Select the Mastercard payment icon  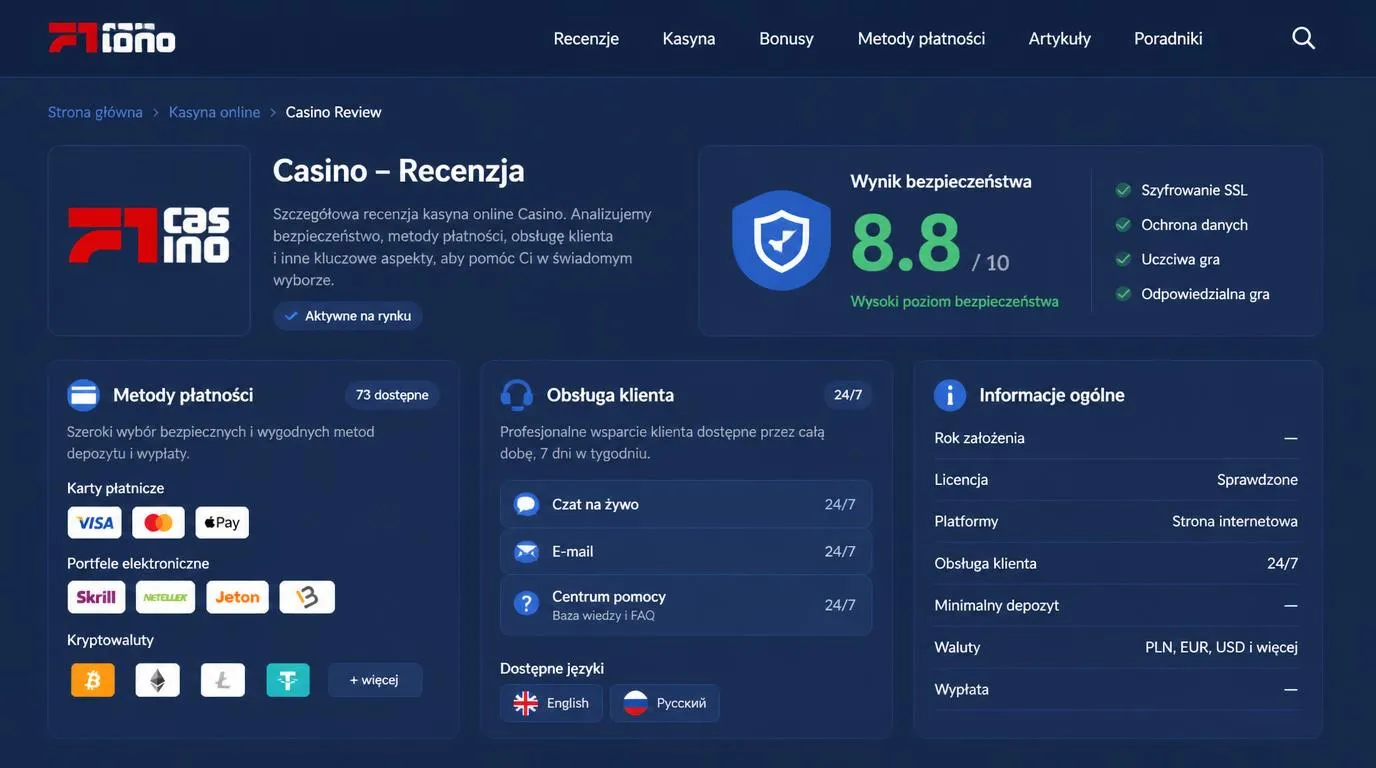tap(158, 523)
